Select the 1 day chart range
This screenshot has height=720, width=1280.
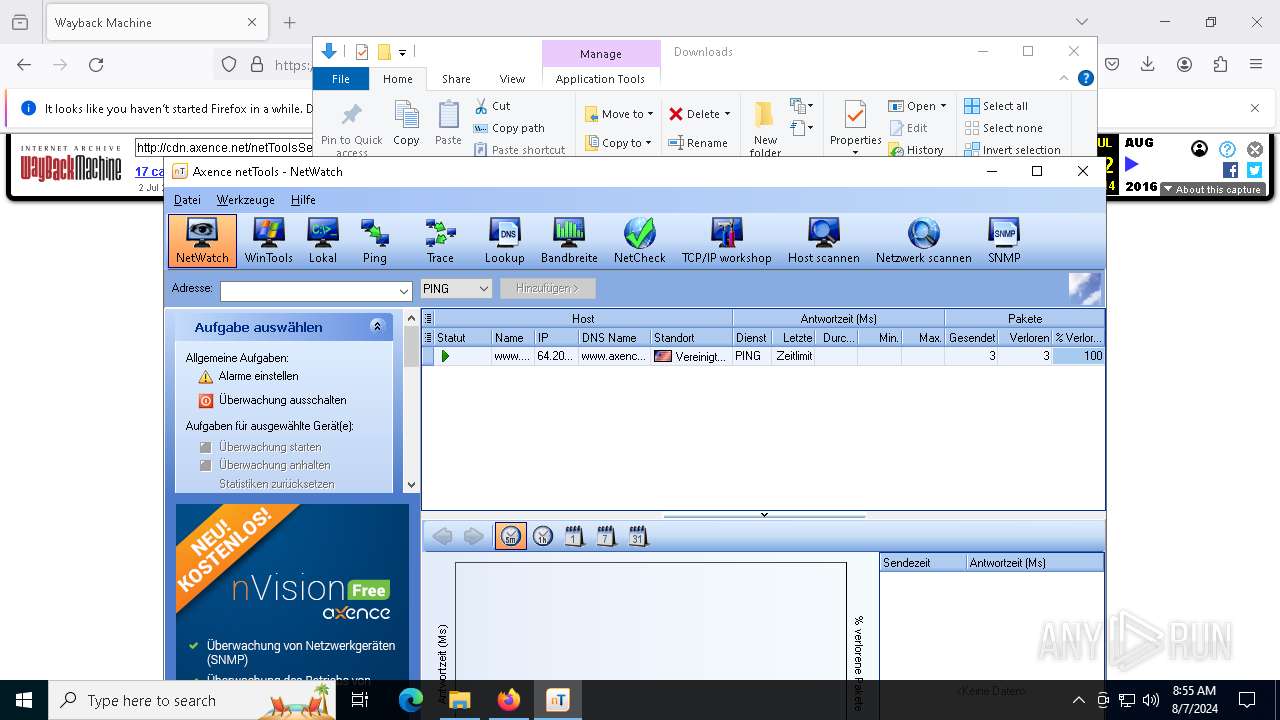(574, 537)
